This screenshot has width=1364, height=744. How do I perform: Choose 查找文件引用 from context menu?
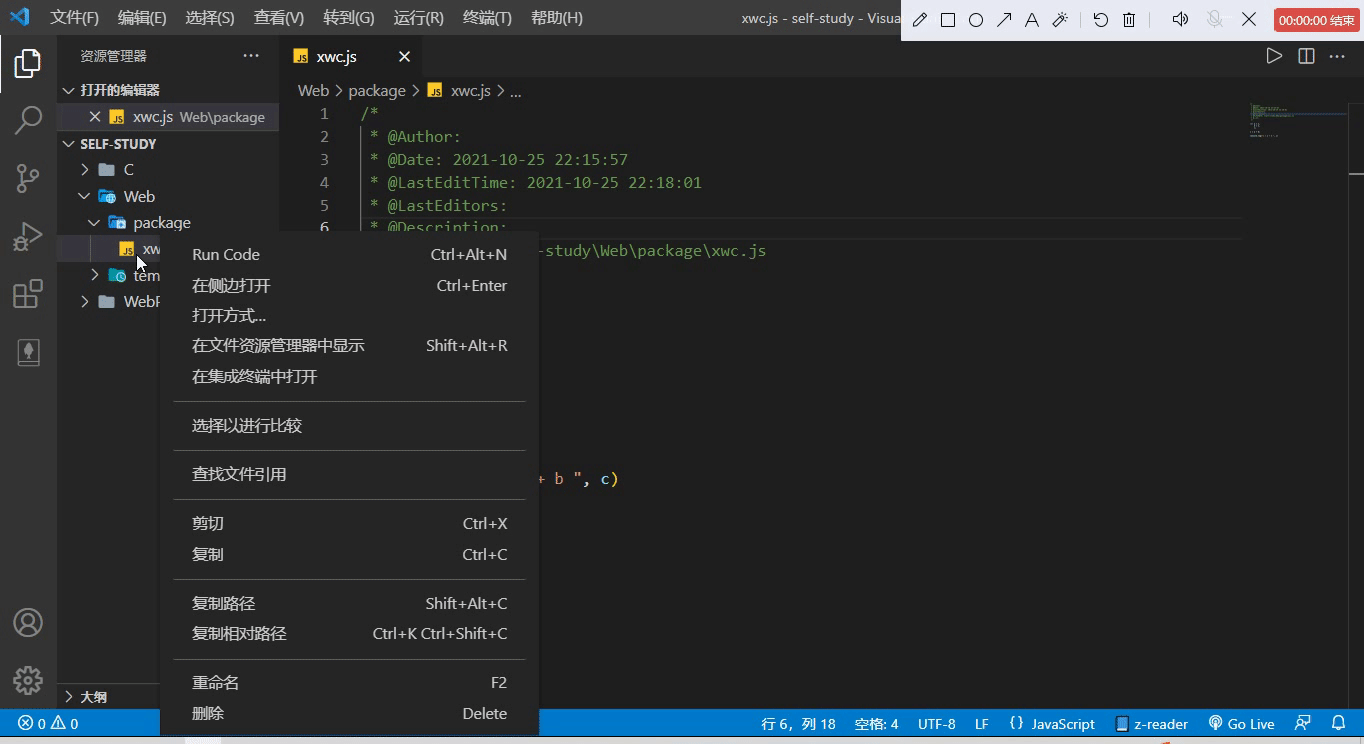(x=349, y=474)
